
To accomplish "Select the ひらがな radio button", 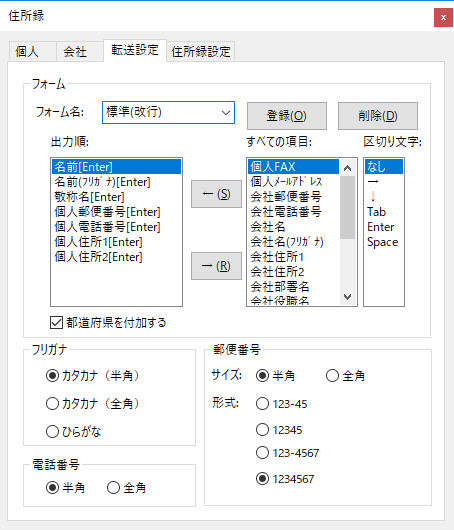I will coord(52,432).
